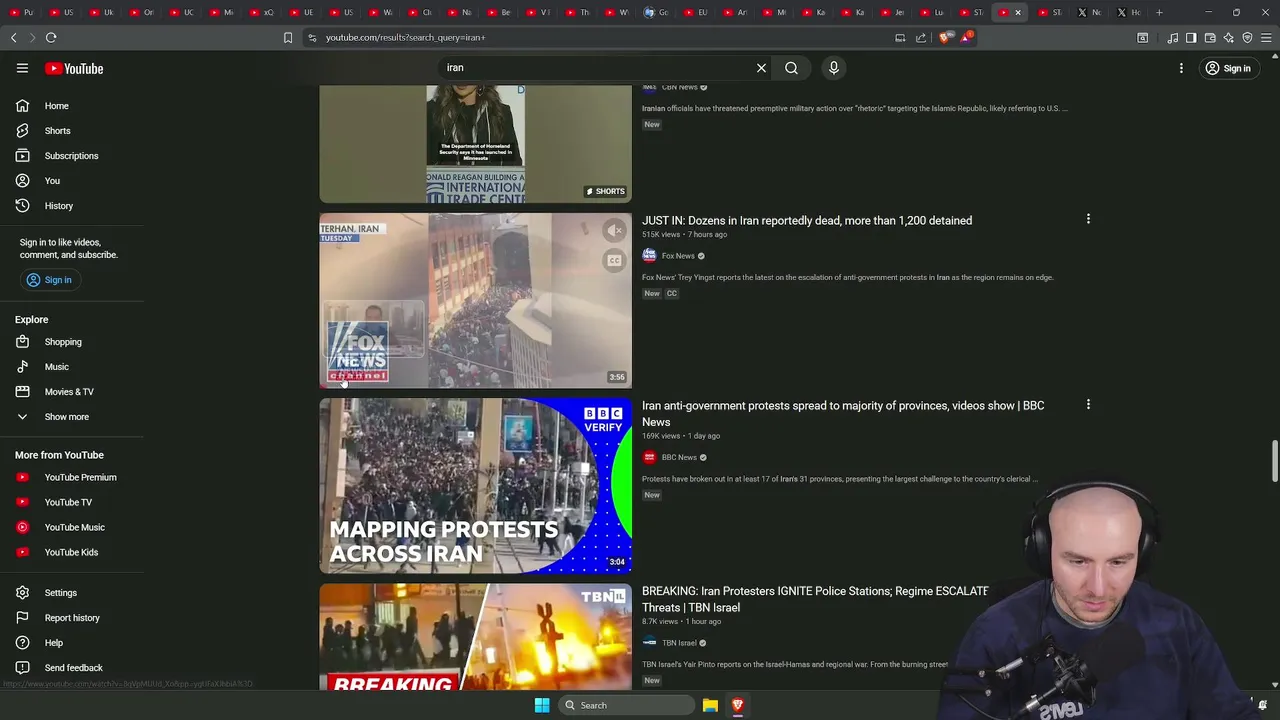The width and height of the screenshot is (1280, 720).
Task: Open the Fox News video thumbnail
Action: coord(475,300)
